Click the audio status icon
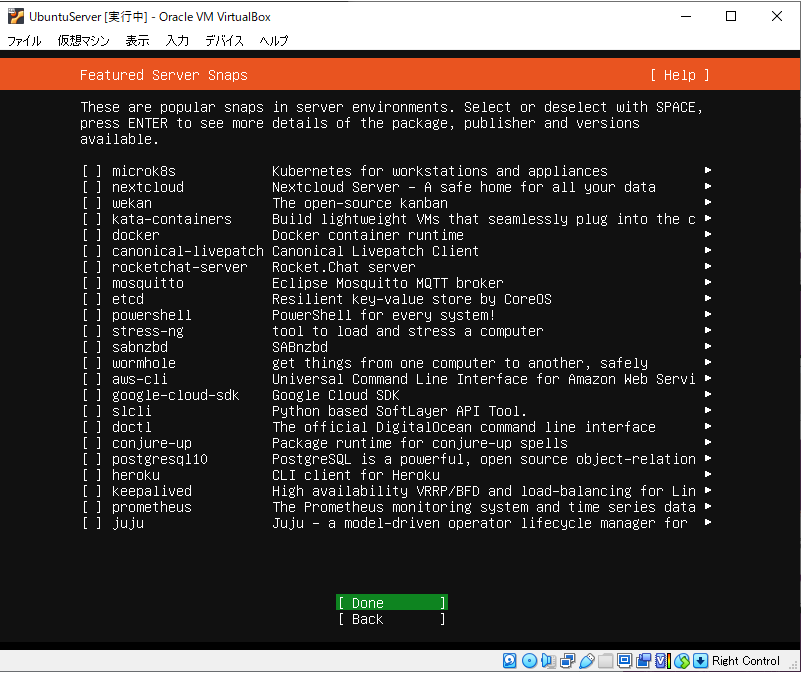This screenshot has height=675, width=802. (x=548, y=661)
